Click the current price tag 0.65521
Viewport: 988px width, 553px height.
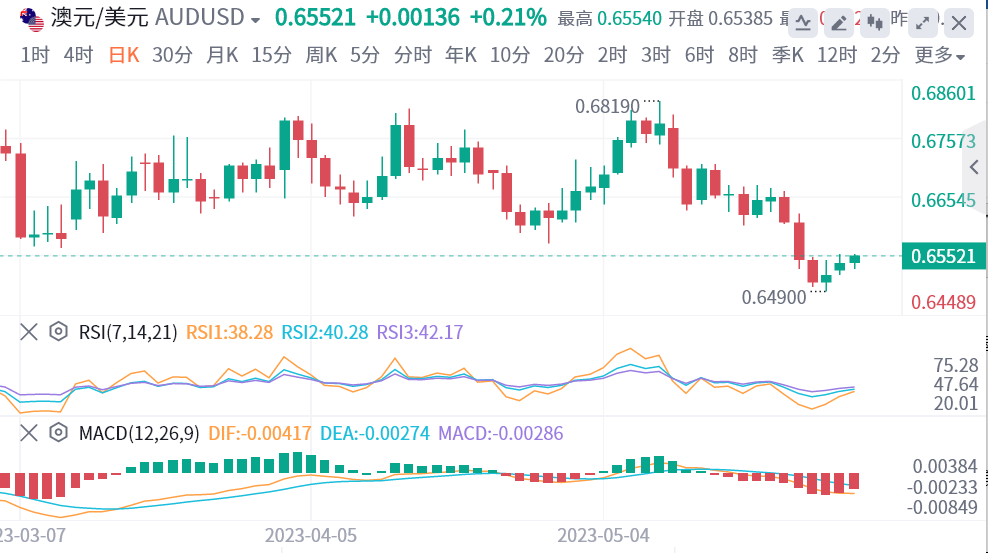943,256
